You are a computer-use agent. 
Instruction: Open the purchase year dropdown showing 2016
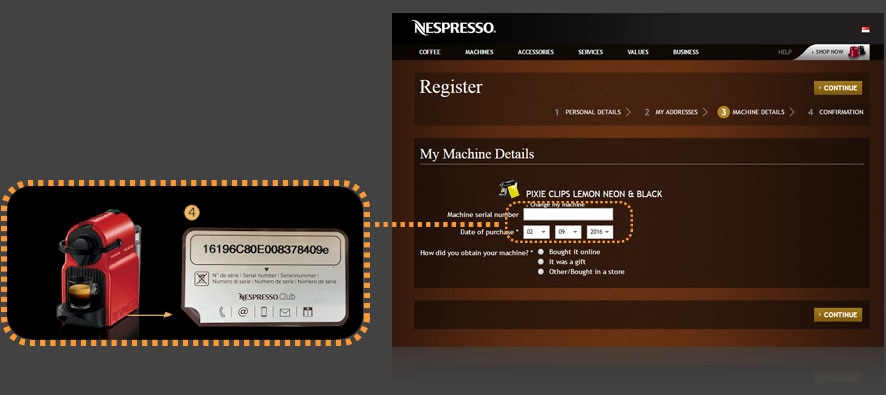click(x=600, y=232)
